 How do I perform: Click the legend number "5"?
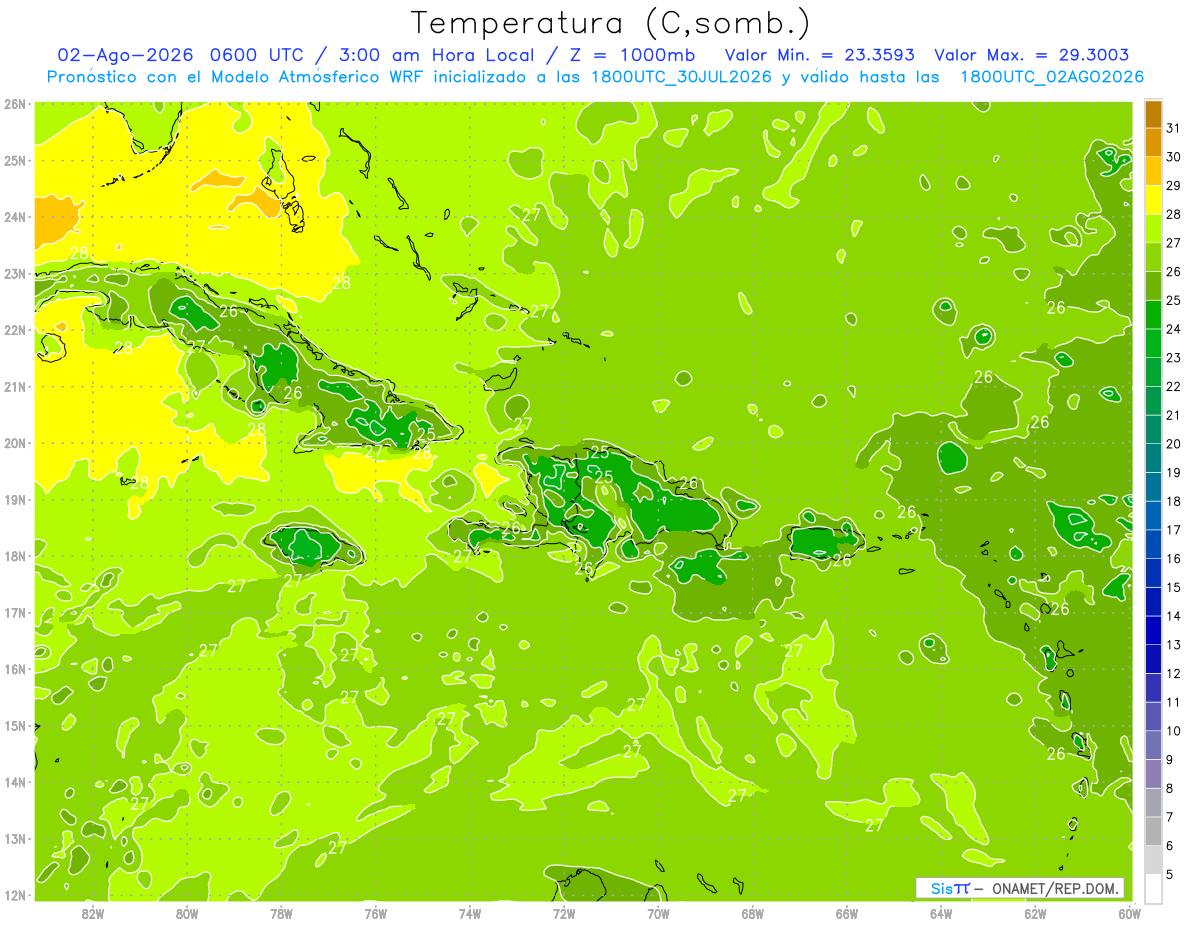1170,874
